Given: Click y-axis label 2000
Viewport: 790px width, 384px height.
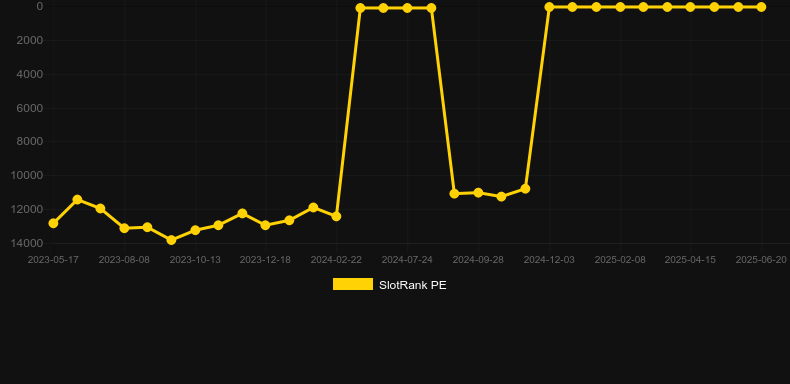Looking at the screenshot, I should coord(30,40).
